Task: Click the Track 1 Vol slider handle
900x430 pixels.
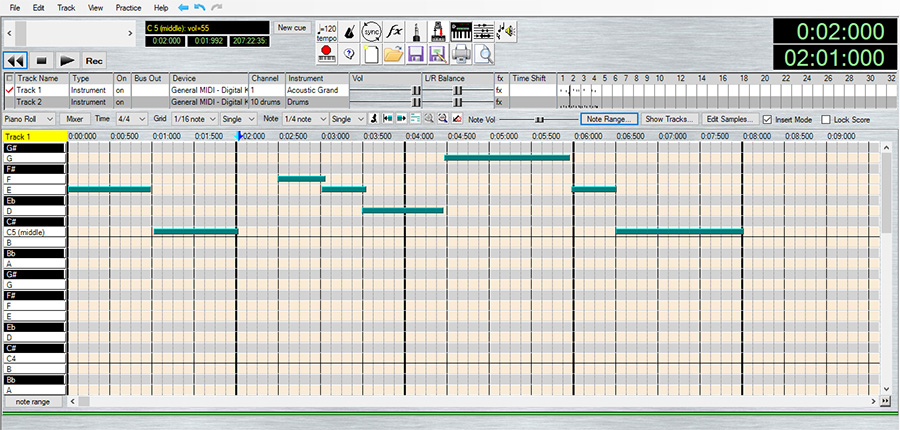Action: click(416, 90)
